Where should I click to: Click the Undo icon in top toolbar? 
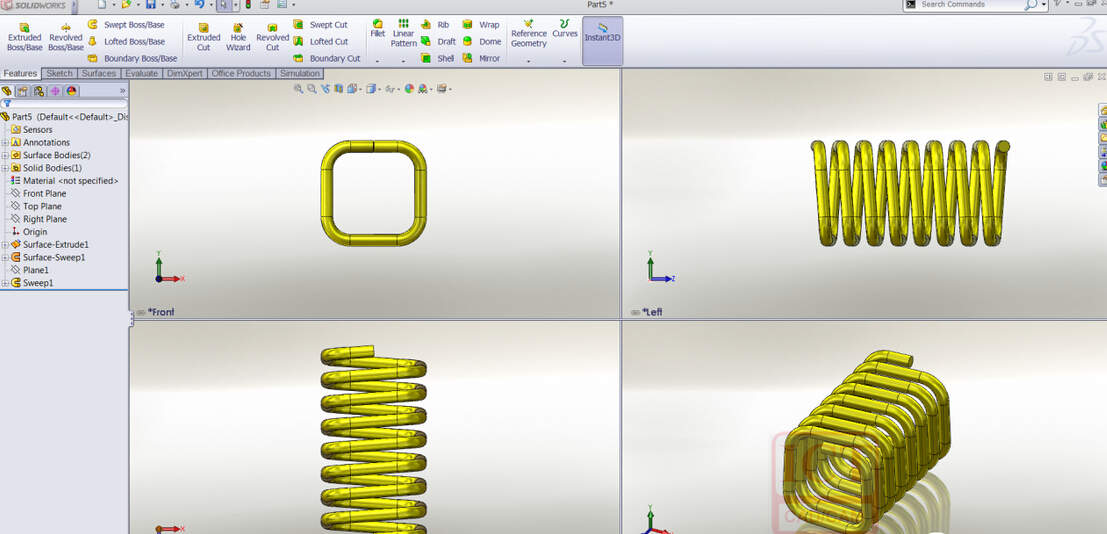199,4
